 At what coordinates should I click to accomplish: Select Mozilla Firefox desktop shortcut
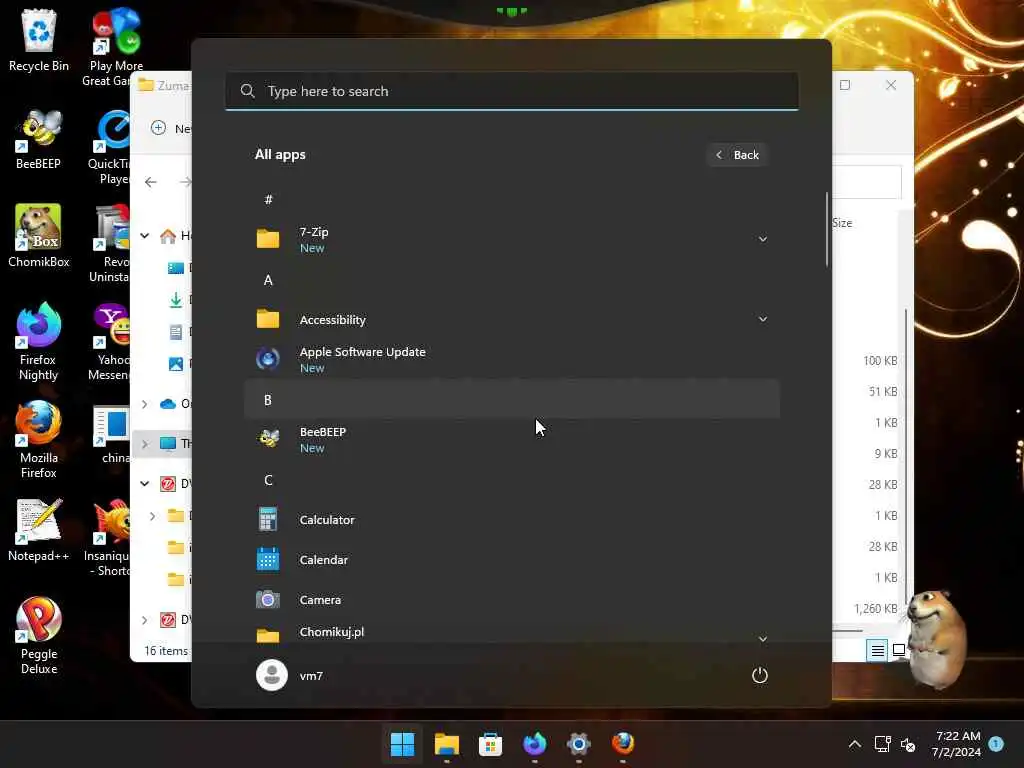click(39, 440)
